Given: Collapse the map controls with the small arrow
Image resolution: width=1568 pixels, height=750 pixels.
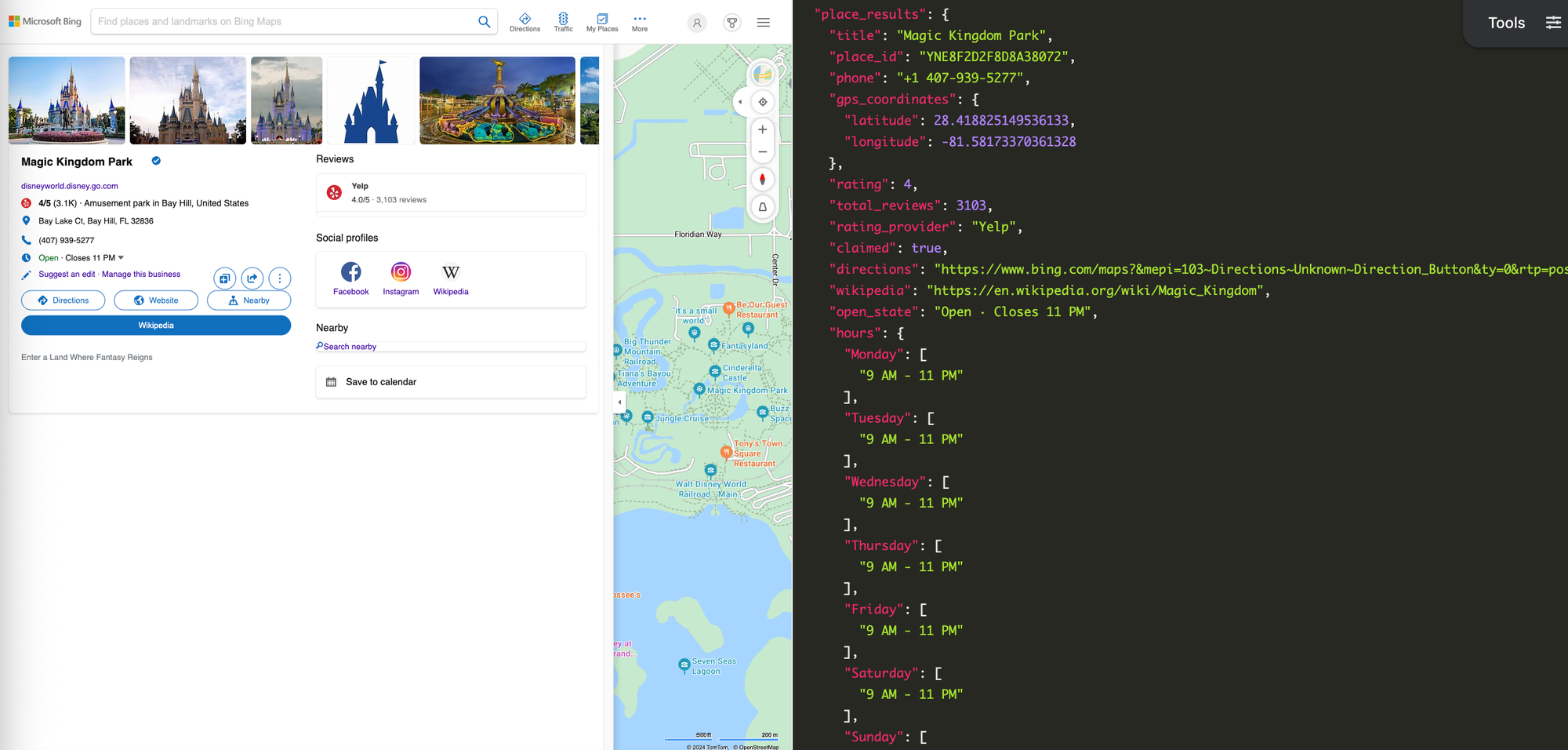Looking at the screenshot, I should pyautogui.click(x=740, y=102).
